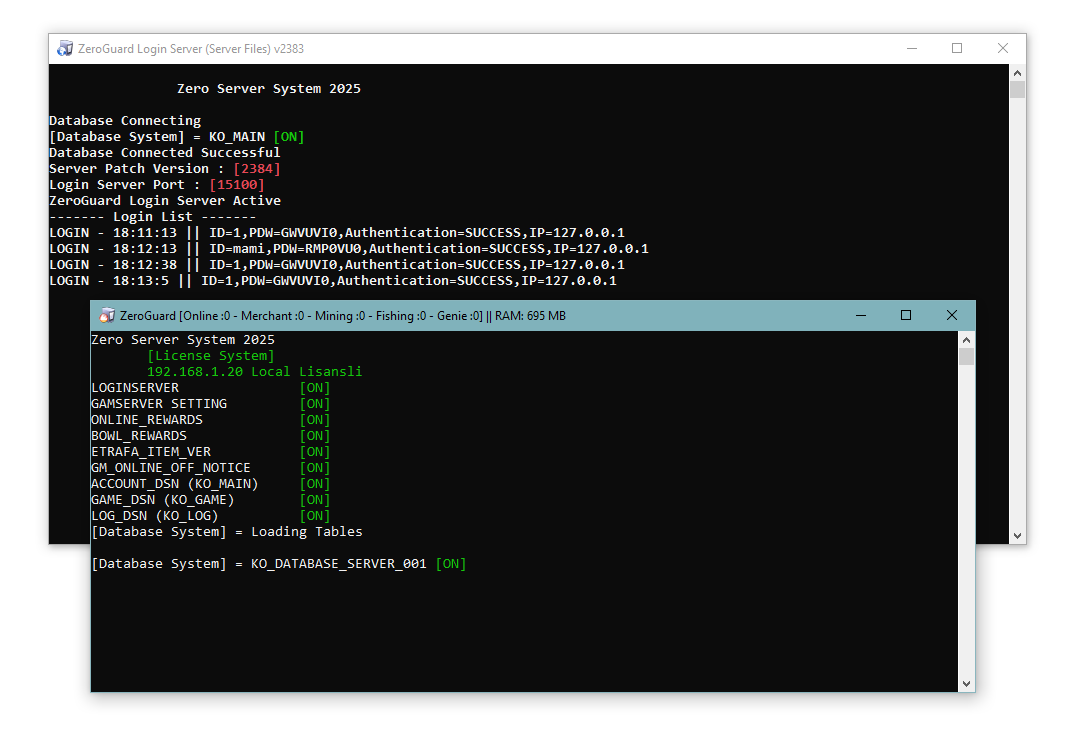The width and height of the screenshot is (1089, 738).
Task: Click the [ON] status beside LOGINSERVER
Action: click(314, 388)
